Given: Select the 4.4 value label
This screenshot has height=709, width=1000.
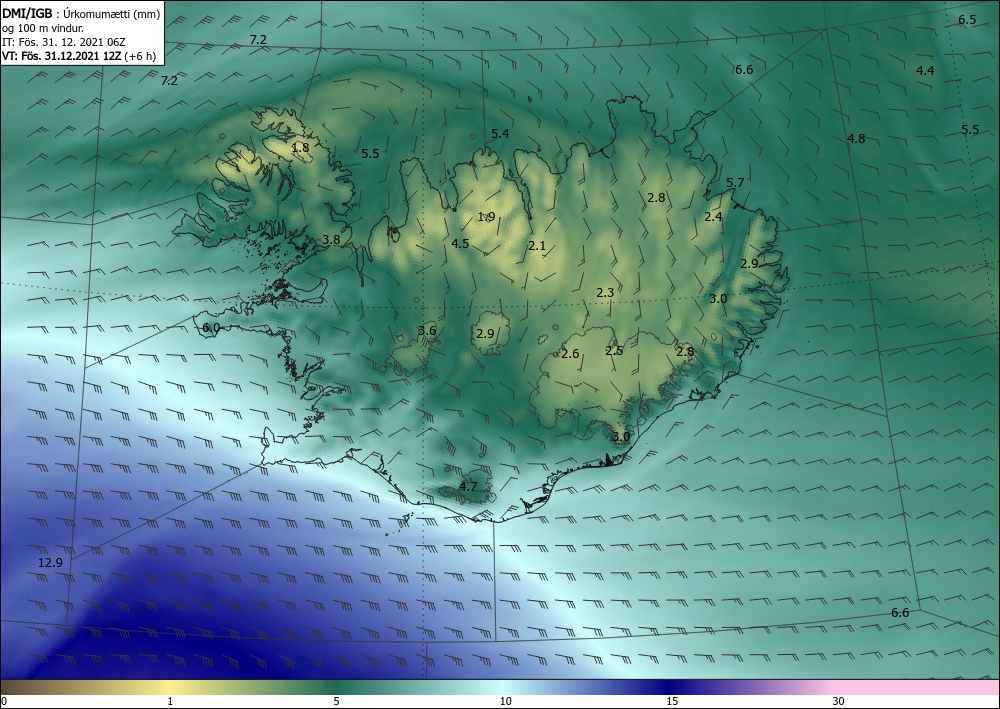Looking at the screenshot, I should pyautogui.click(x=925, y=70).
